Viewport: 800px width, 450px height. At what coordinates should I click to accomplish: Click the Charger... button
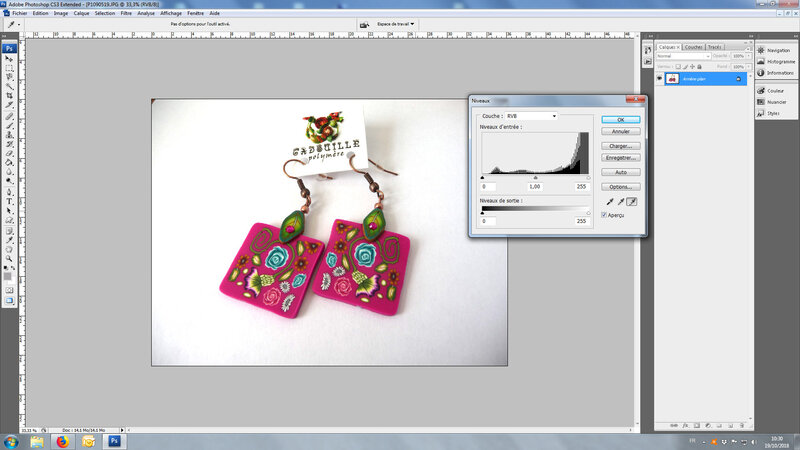620,146
